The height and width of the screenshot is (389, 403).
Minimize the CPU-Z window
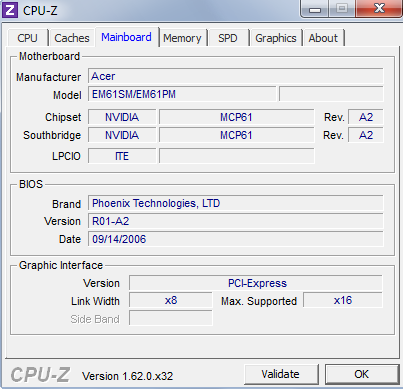click(315, 8)
